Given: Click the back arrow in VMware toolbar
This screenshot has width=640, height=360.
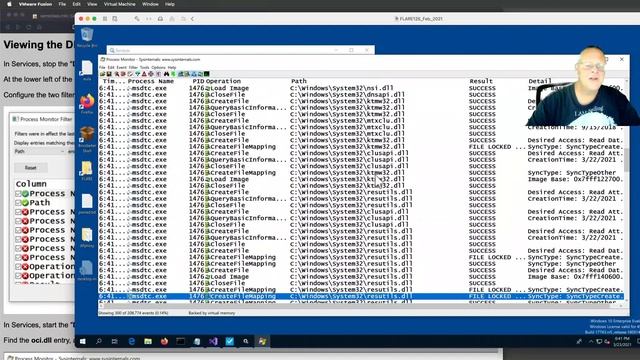Looking at the screenshot, I should [x=192, y=19].
